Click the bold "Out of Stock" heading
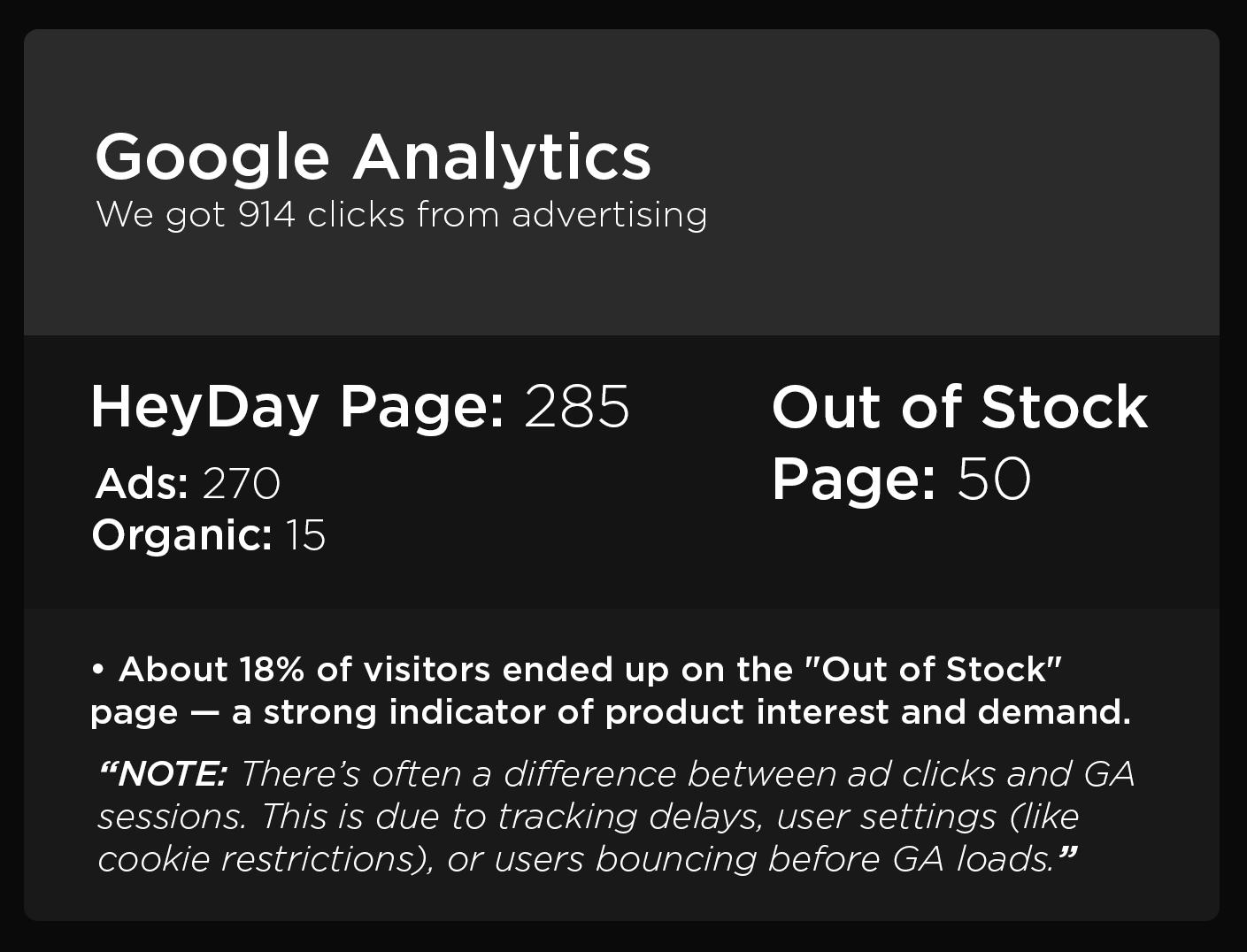 959,407
